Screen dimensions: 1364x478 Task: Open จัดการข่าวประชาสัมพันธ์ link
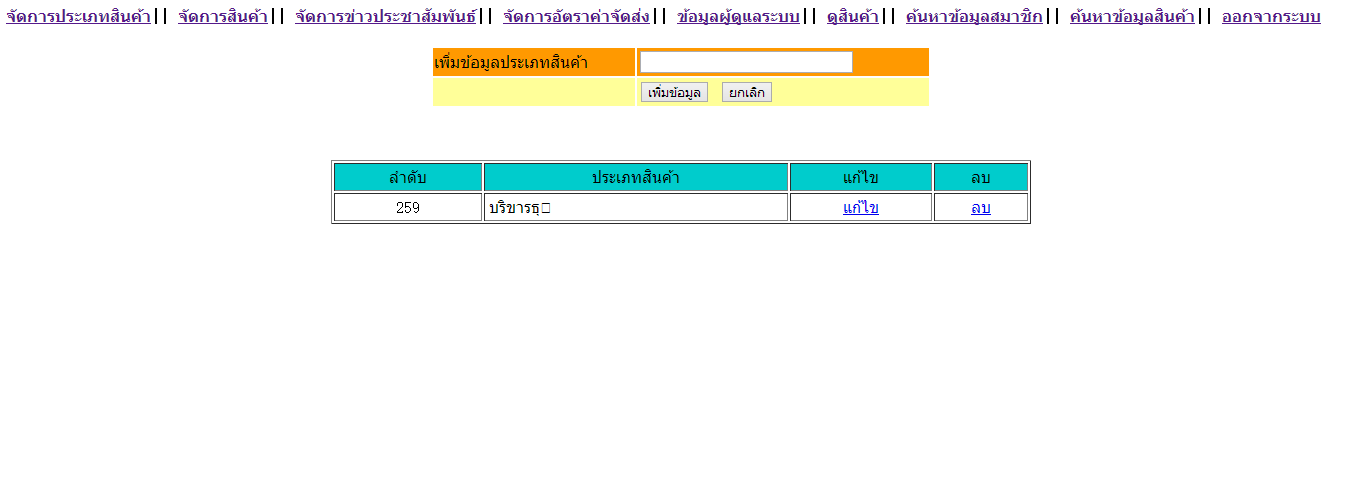tap(386, 17)
